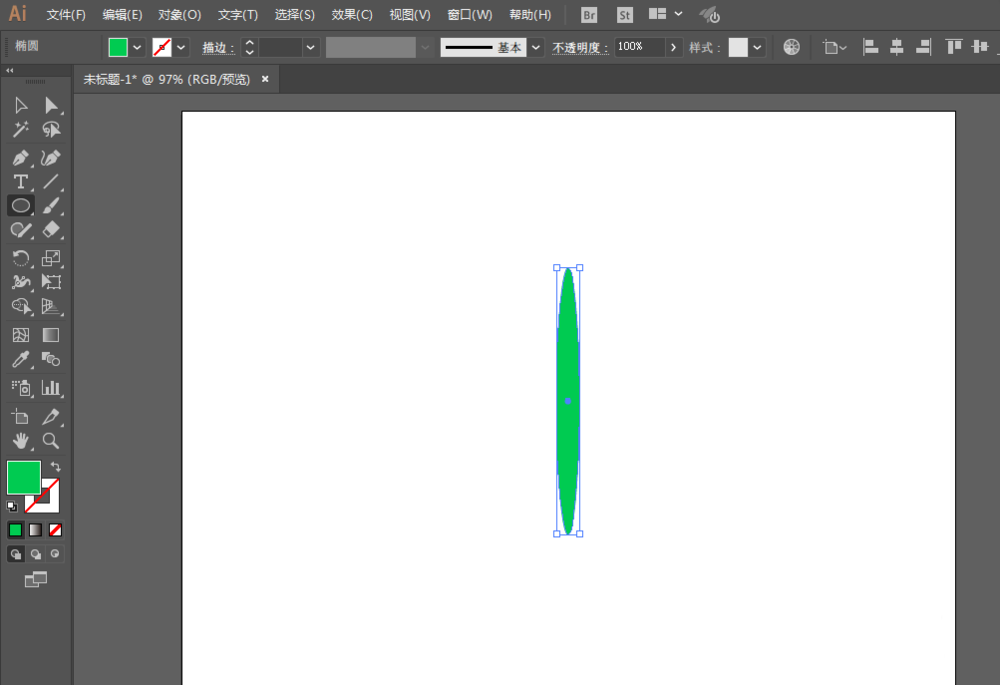The width and height of the screenshot is (1000, 685).
Task: Select the Rotate tool
Action: point(20,258)
